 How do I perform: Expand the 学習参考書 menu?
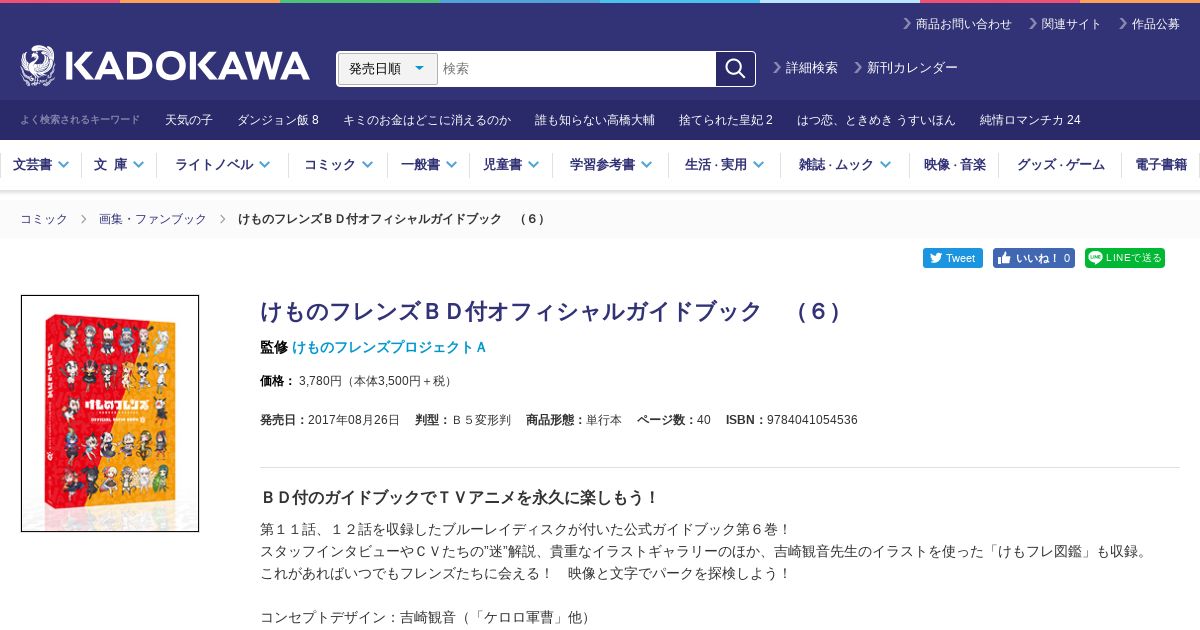611,165
